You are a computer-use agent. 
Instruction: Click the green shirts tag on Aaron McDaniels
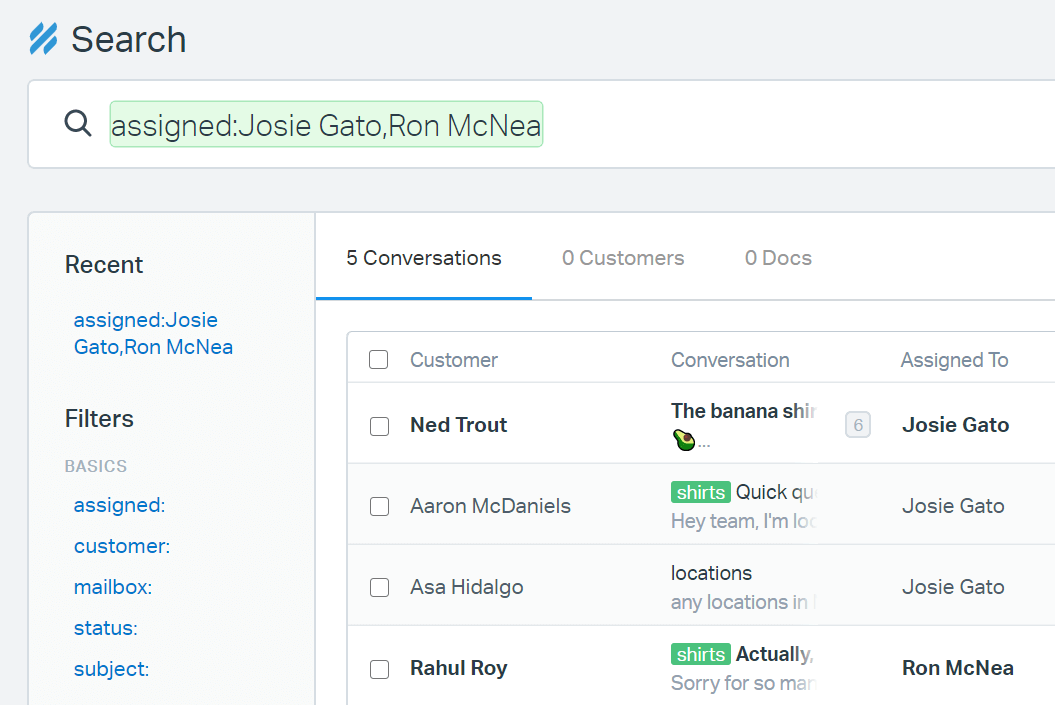tap(700, 492)
